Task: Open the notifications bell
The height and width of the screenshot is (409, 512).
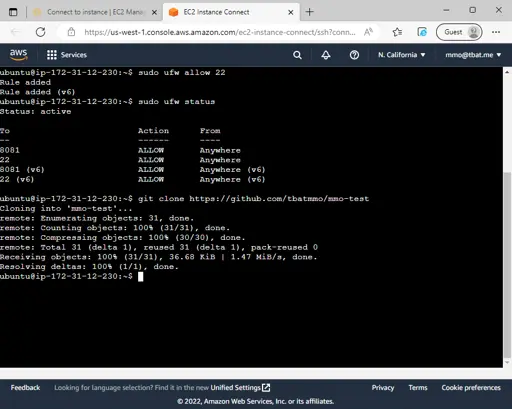Action: [326, 55]
